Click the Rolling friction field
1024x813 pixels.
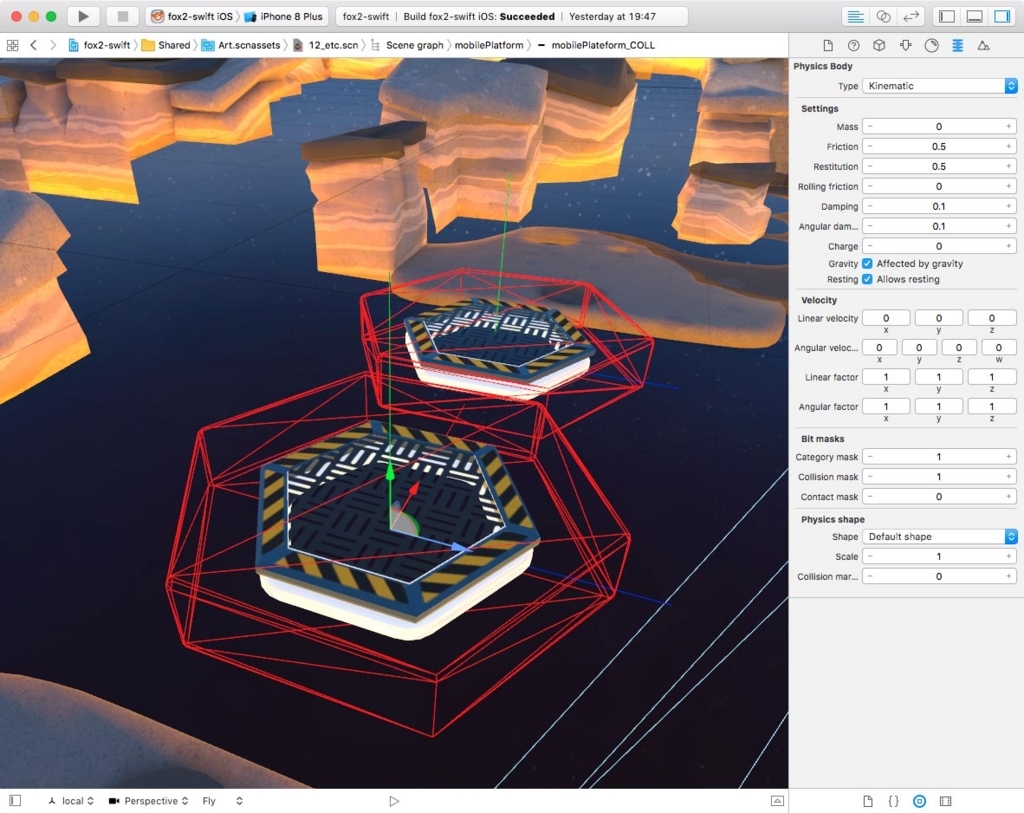[939, 186]
